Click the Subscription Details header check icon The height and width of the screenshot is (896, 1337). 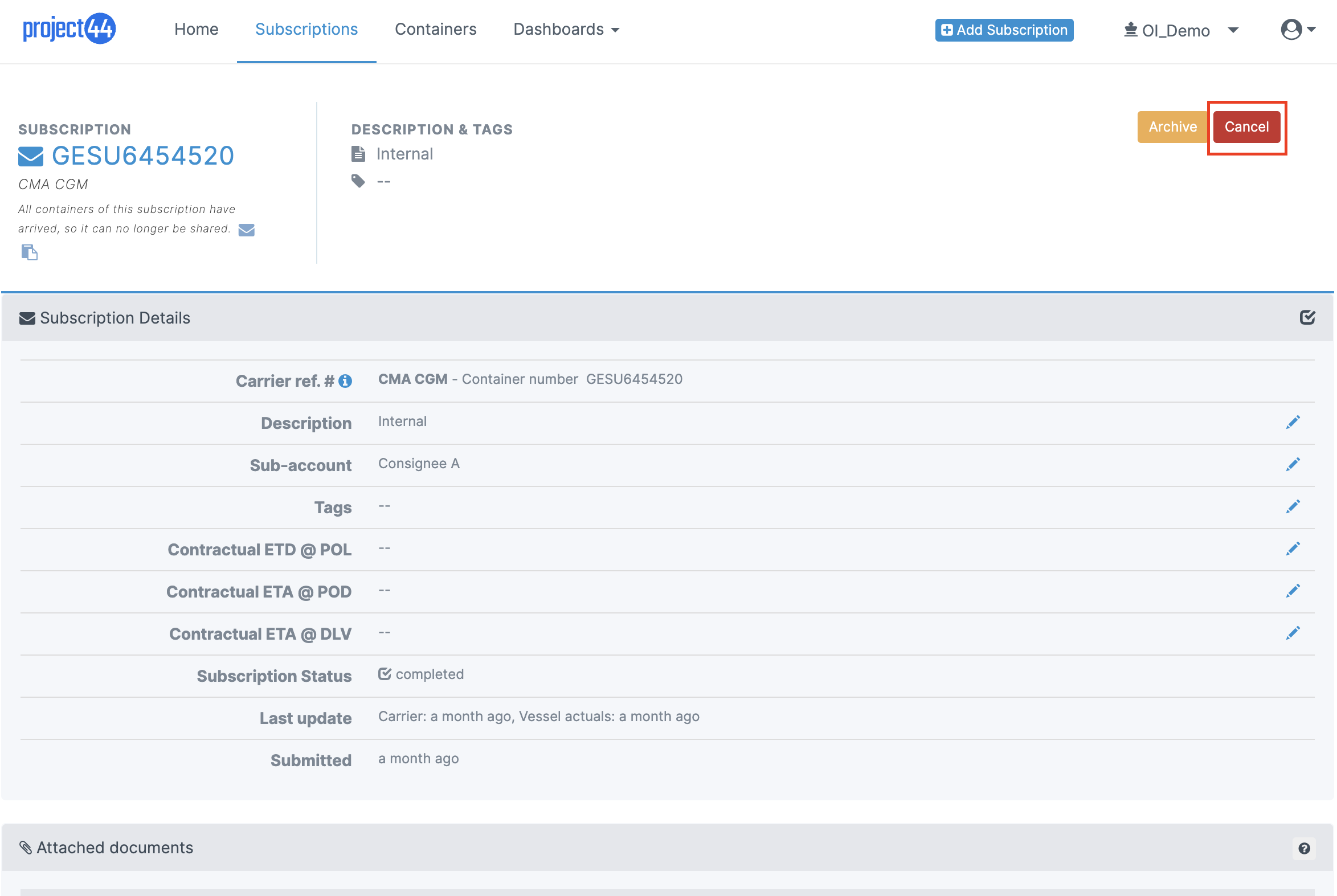1307,317
